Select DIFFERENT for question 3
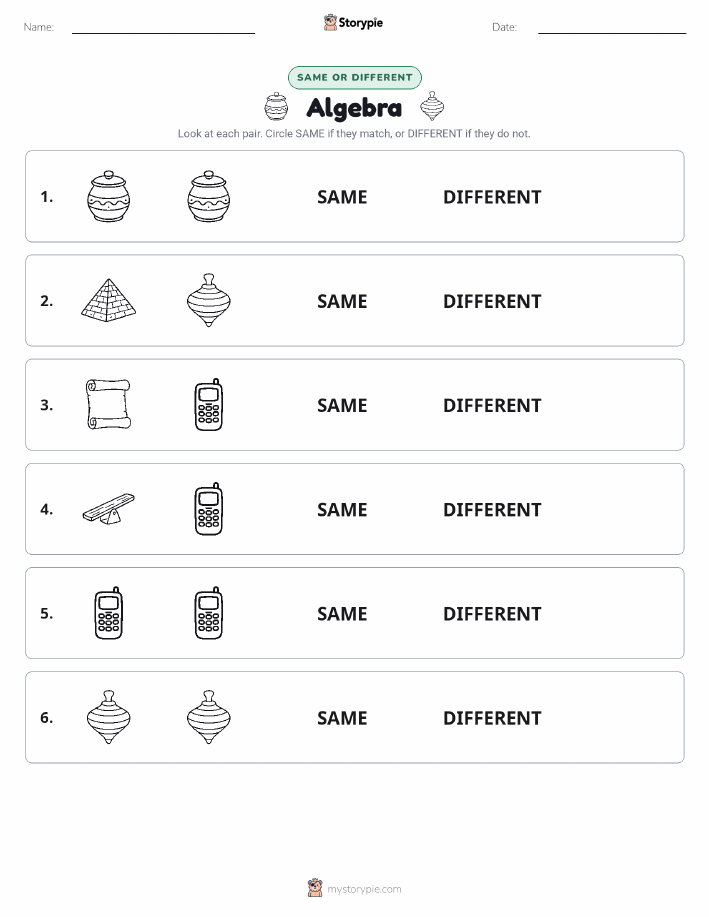 coord(492,405)
